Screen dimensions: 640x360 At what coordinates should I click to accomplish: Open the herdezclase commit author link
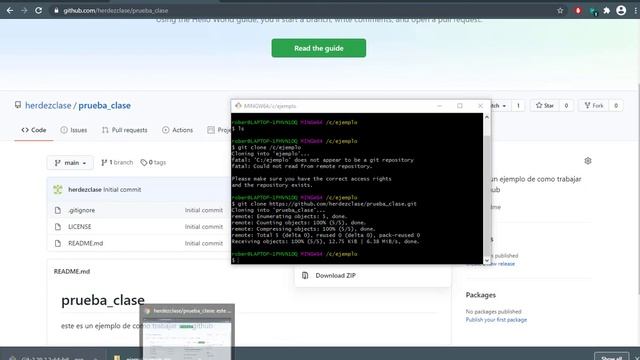(85, 189)
